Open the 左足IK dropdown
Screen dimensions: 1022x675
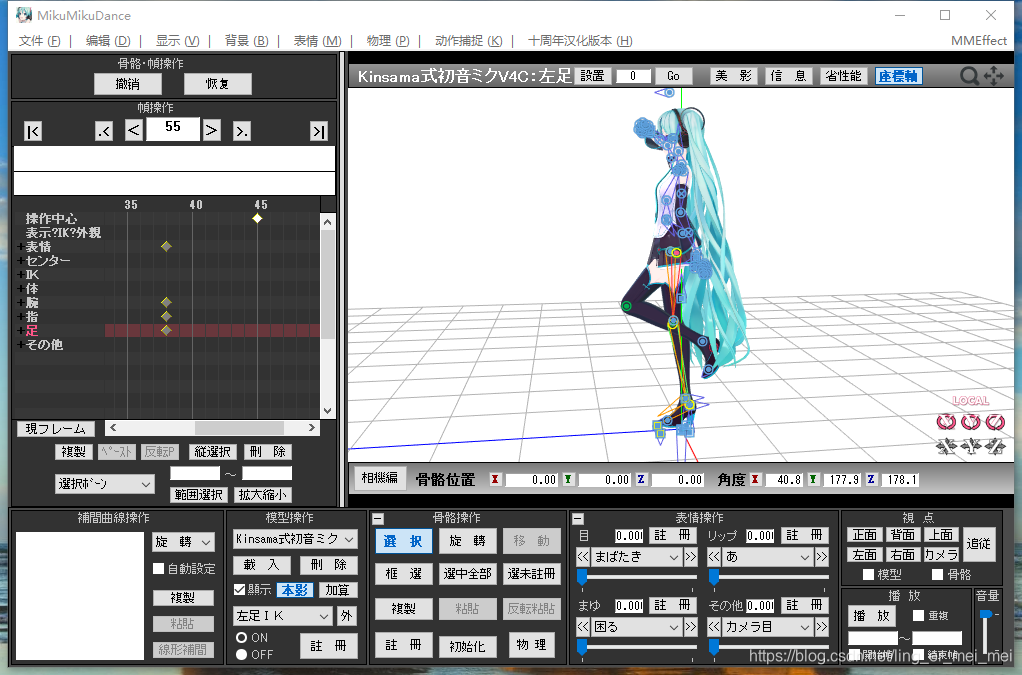click(x=283, y=616)
